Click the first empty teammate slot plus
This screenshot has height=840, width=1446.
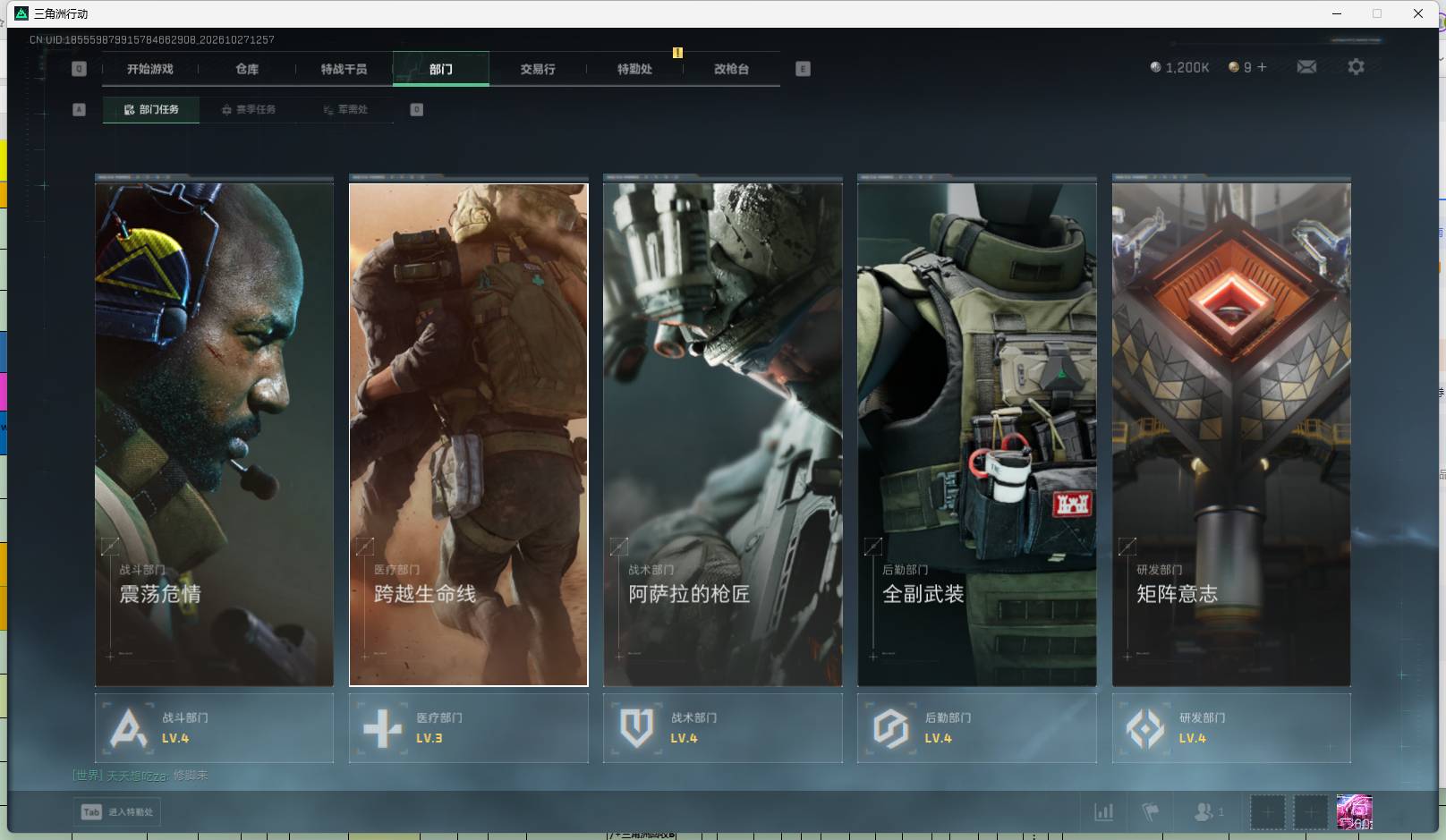(x=1267, y=812)
